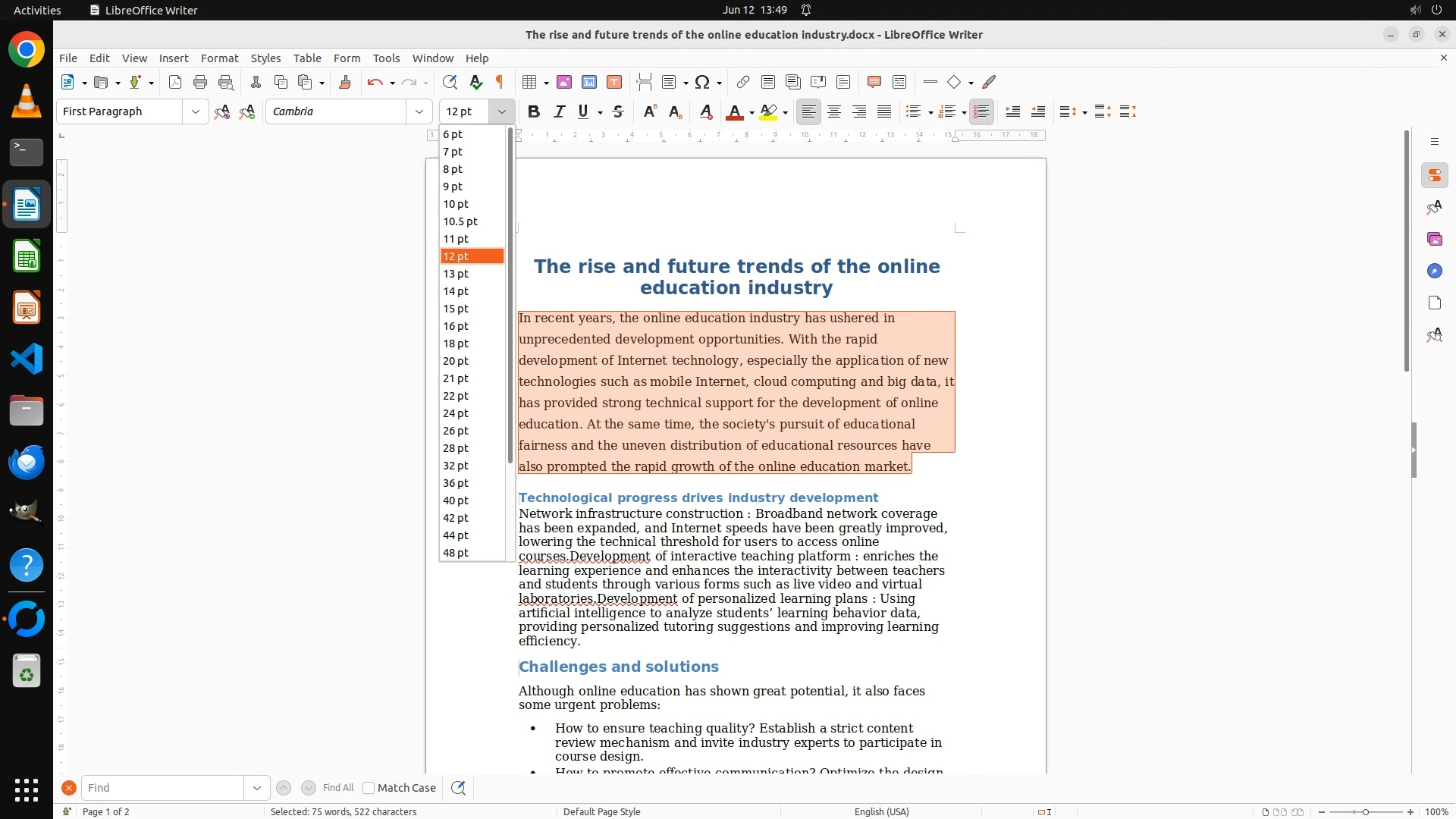
Task: Click Insert Special Character omega icon
Action: click(x=702, y=82)
